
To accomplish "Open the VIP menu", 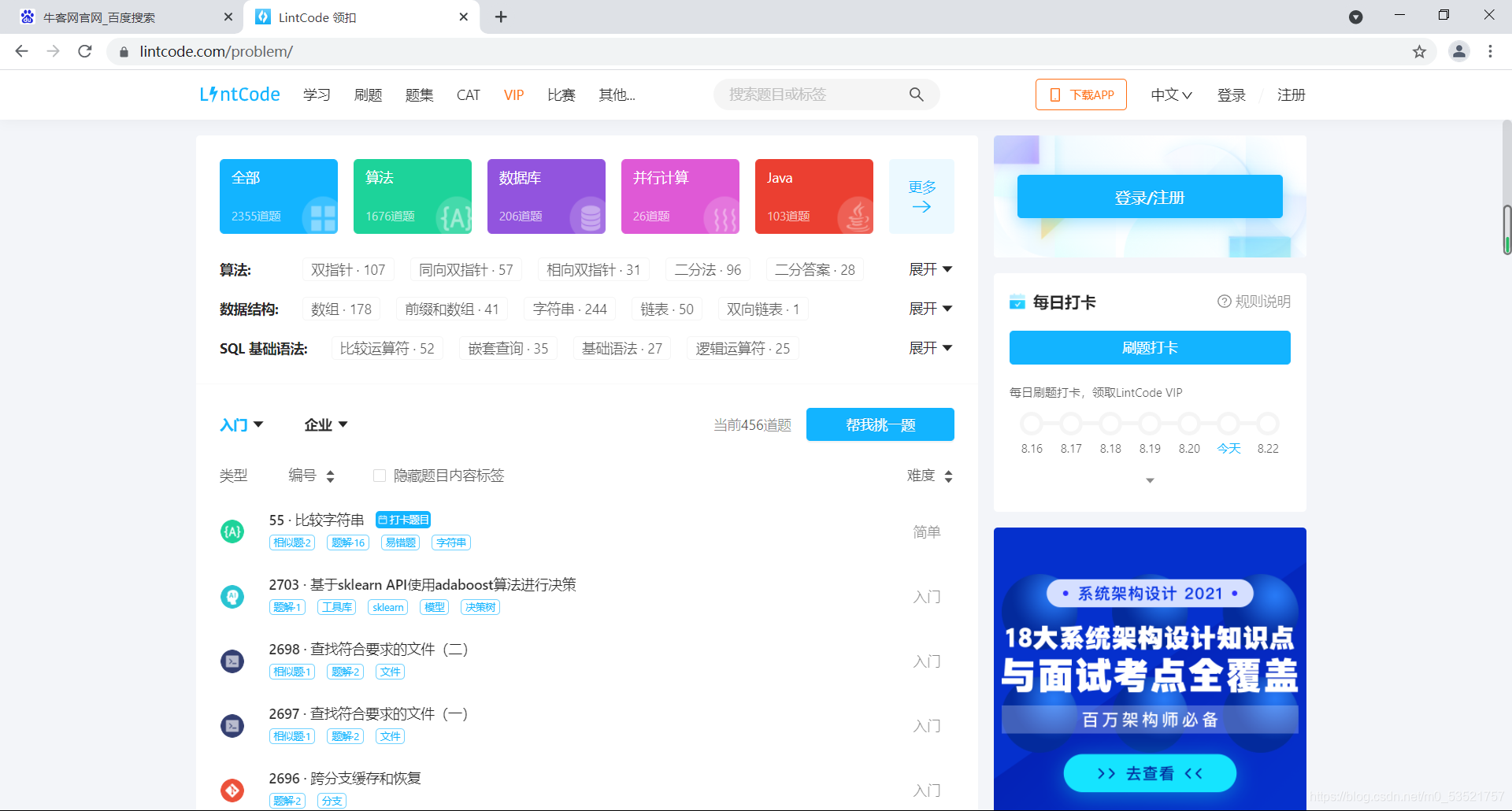I will pos(513,94).
